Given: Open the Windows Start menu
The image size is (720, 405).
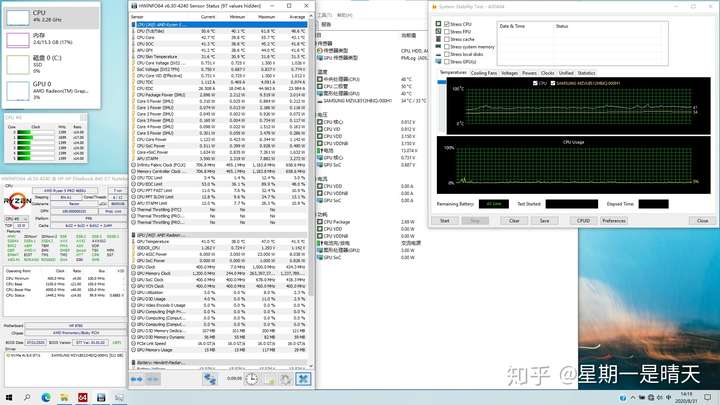Looking at the screenshot, I should pyautogui.click(x=9, y=397).
